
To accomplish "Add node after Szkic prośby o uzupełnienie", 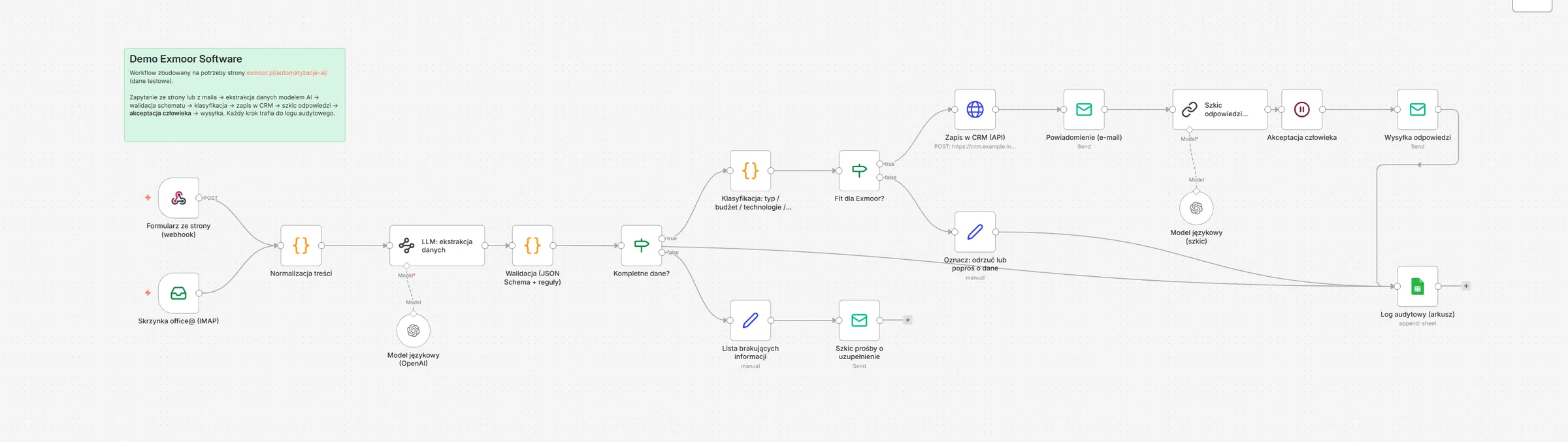I will pos(907,320).
